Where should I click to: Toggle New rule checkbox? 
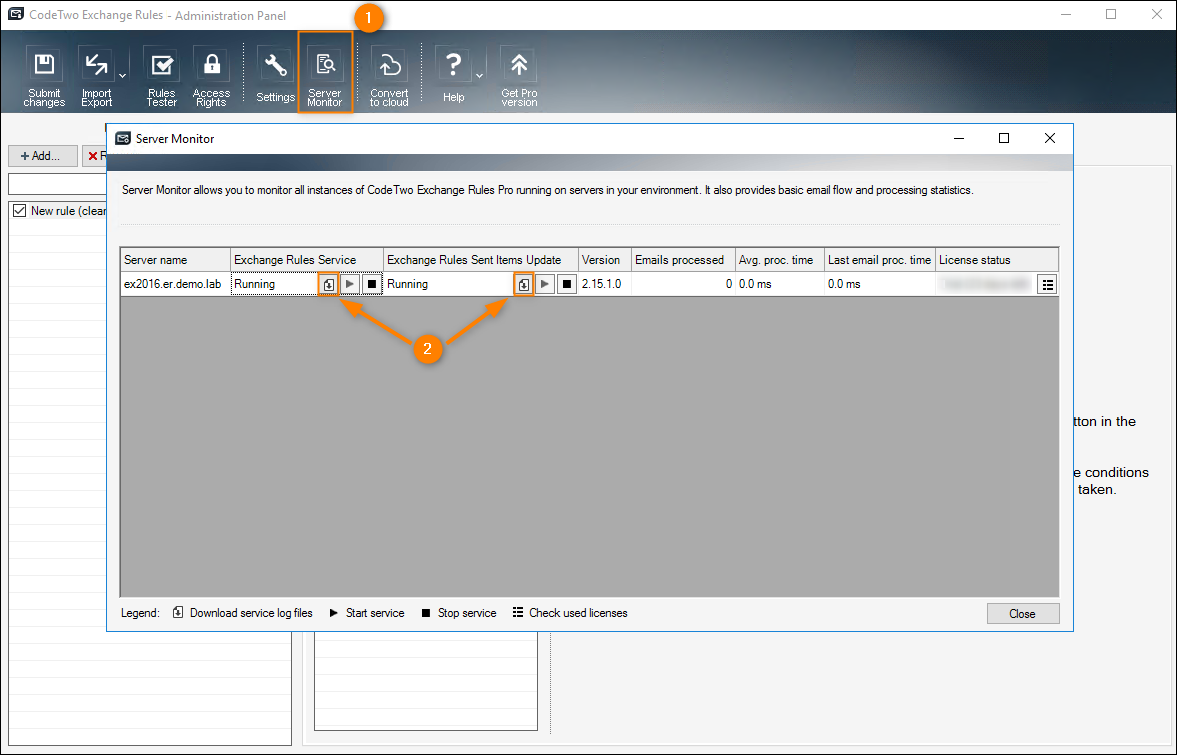pos(20,211)
